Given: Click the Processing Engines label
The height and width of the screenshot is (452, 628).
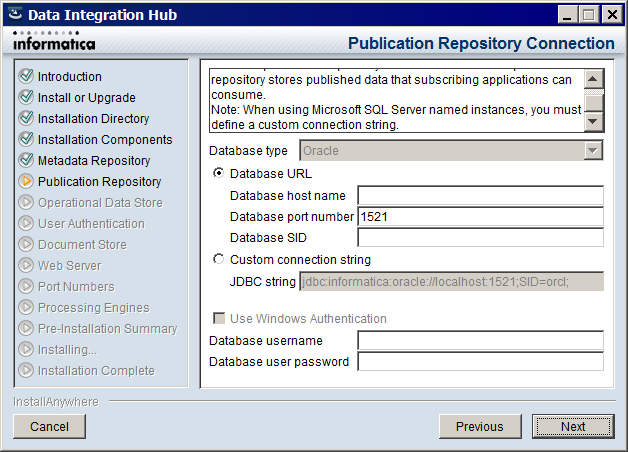Looking at the screenshot, I should click(x=94, y=308).
